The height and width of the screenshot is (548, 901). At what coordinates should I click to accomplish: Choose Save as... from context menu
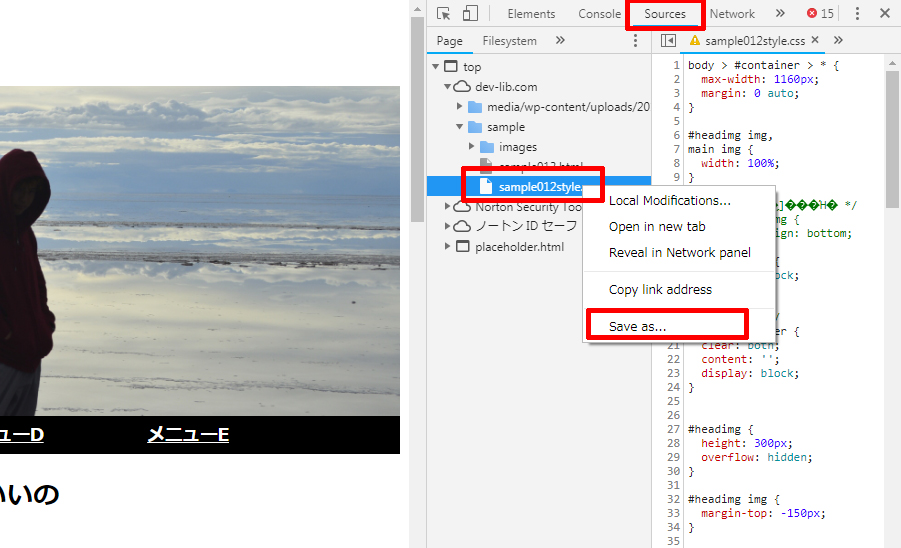point(637,326)
